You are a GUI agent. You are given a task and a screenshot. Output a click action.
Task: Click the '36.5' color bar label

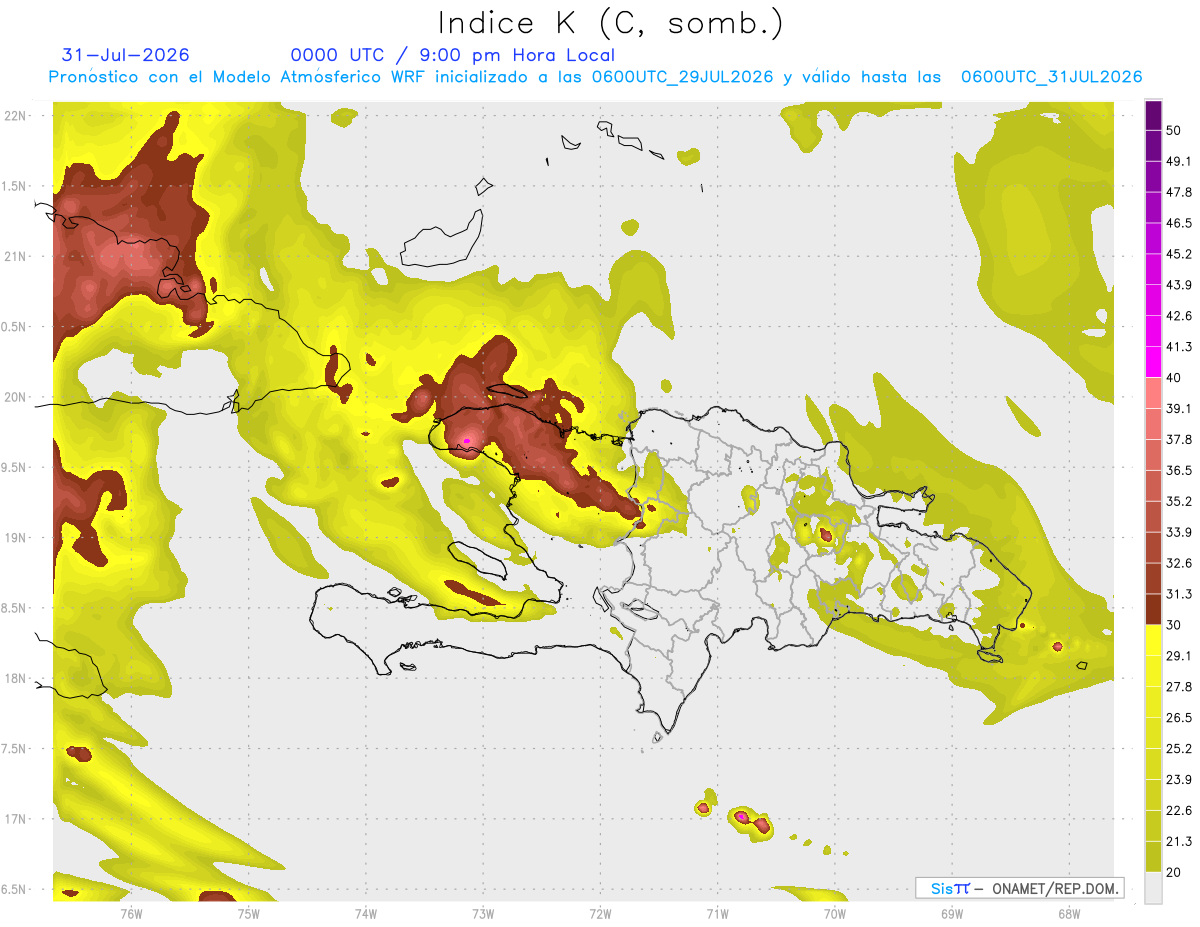(1178, 470)
